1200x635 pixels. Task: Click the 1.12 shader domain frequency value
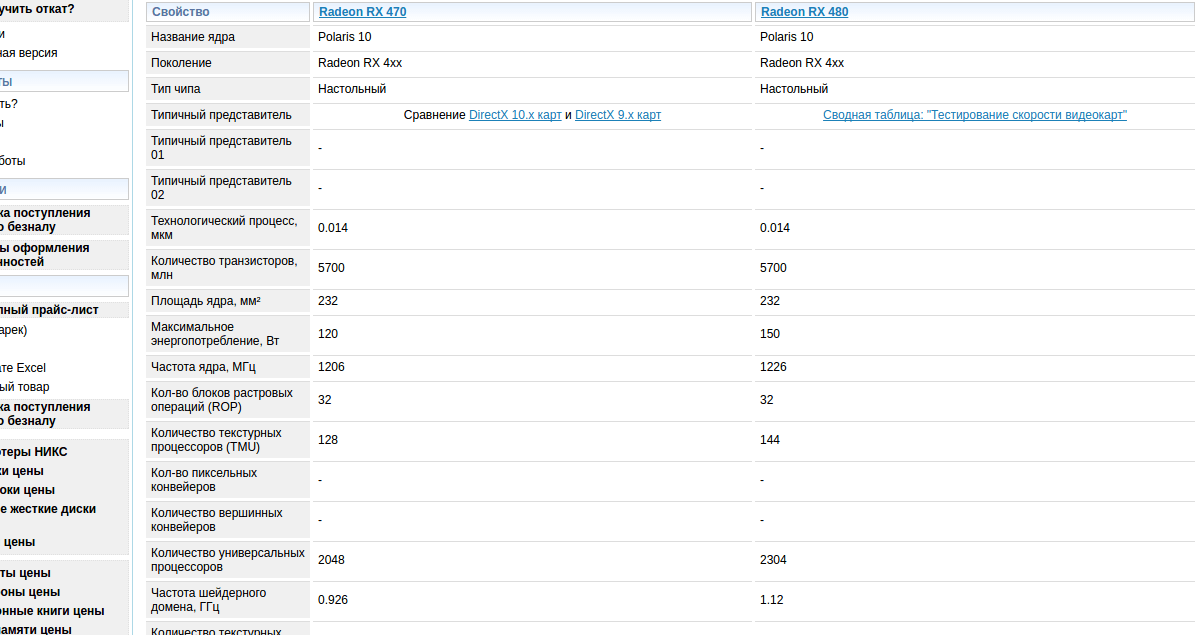[x=772, y=600]
